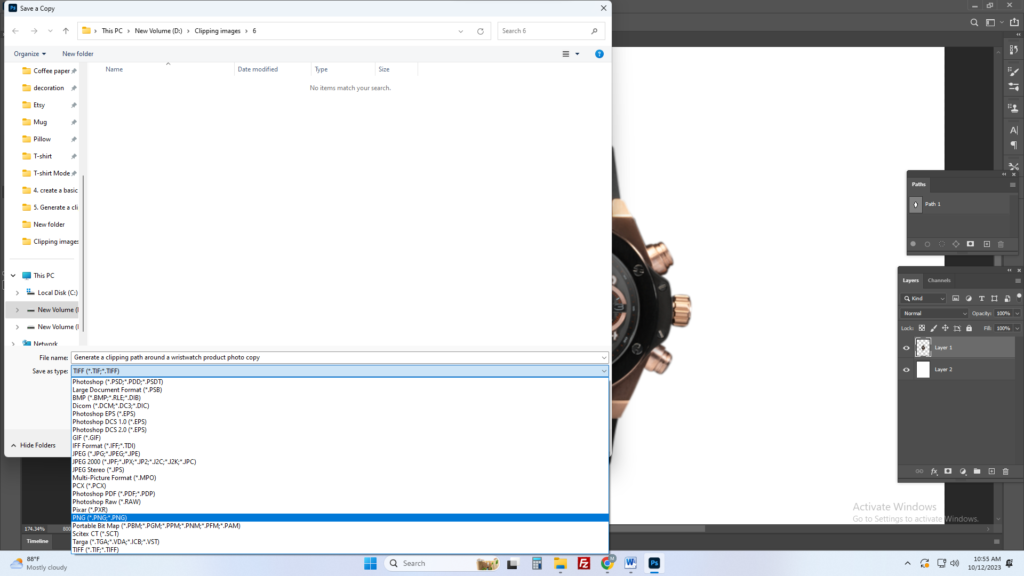
Task: Click the New folder button
Action: (x=77, y=53)
